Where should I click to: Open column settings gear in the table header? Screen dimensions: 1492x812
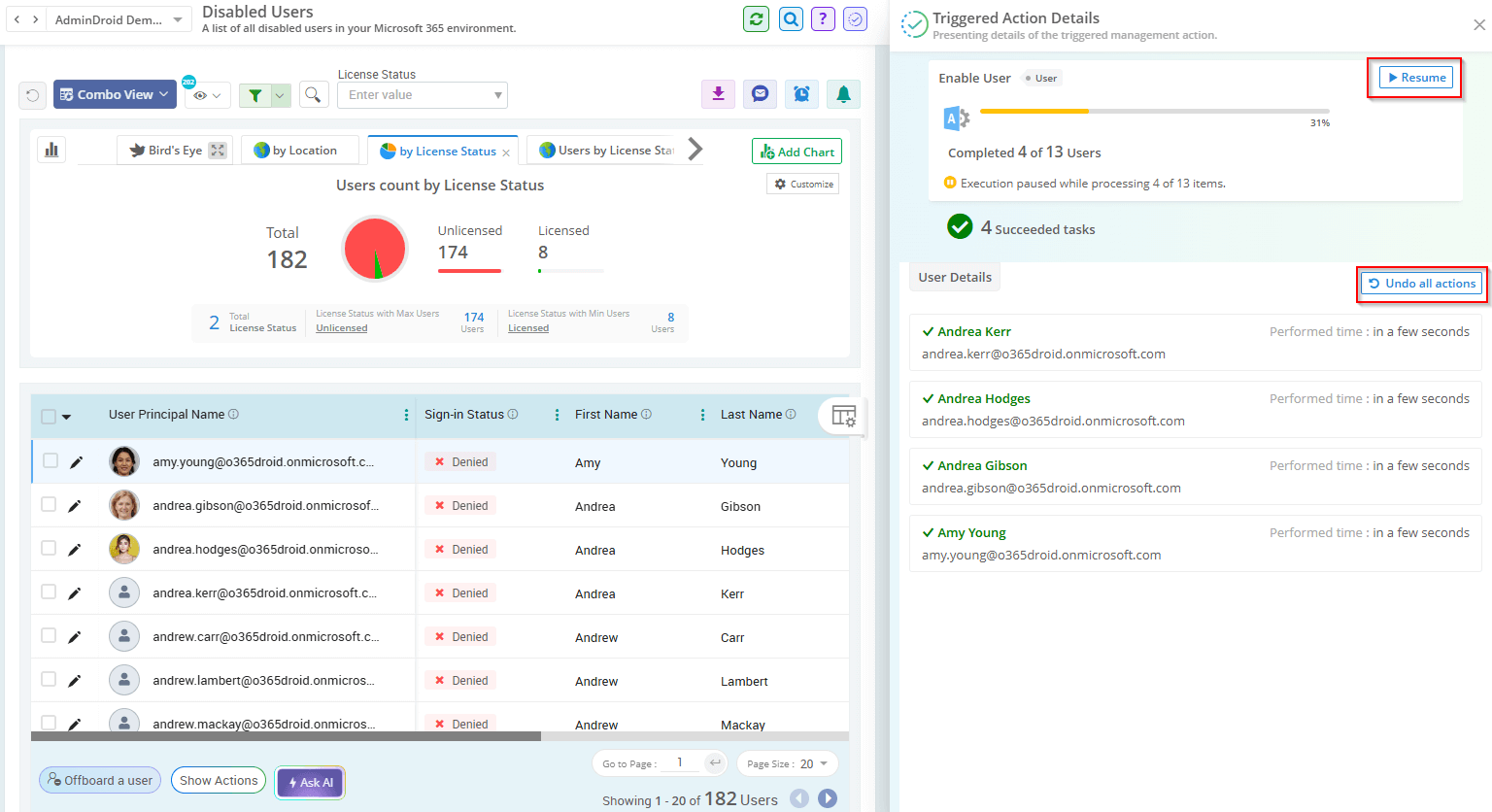[x=844, y=416]
